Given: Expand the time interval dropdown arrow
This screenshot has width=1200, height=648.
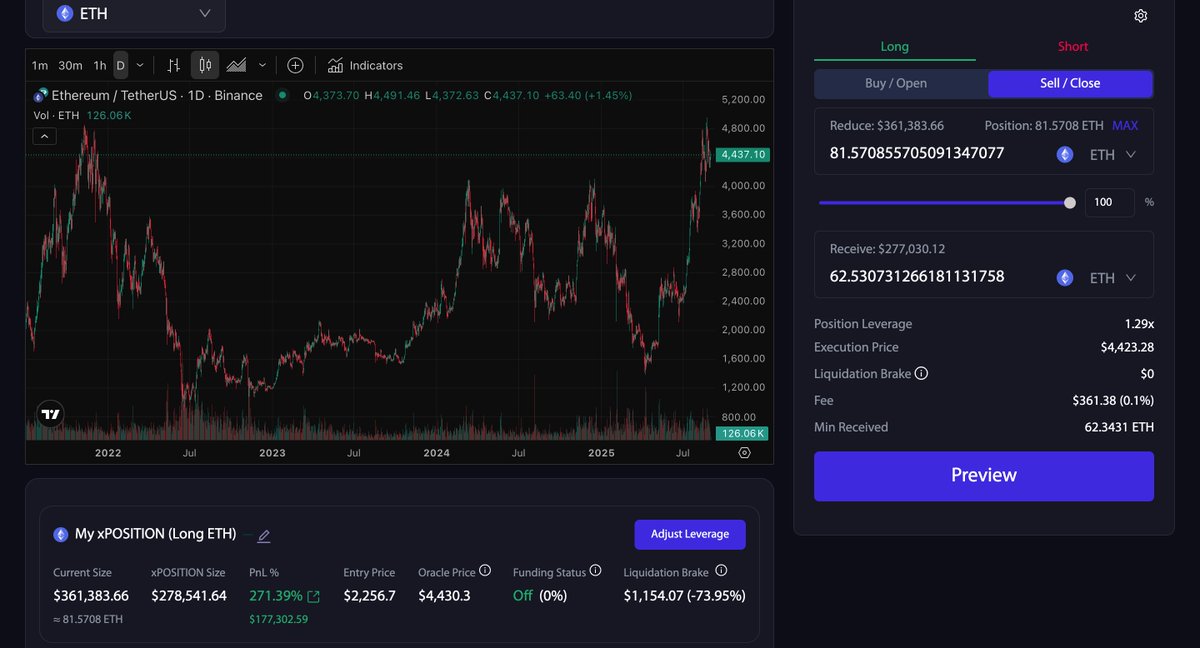Looking at the screenshot, I should (x=140, y=65).
